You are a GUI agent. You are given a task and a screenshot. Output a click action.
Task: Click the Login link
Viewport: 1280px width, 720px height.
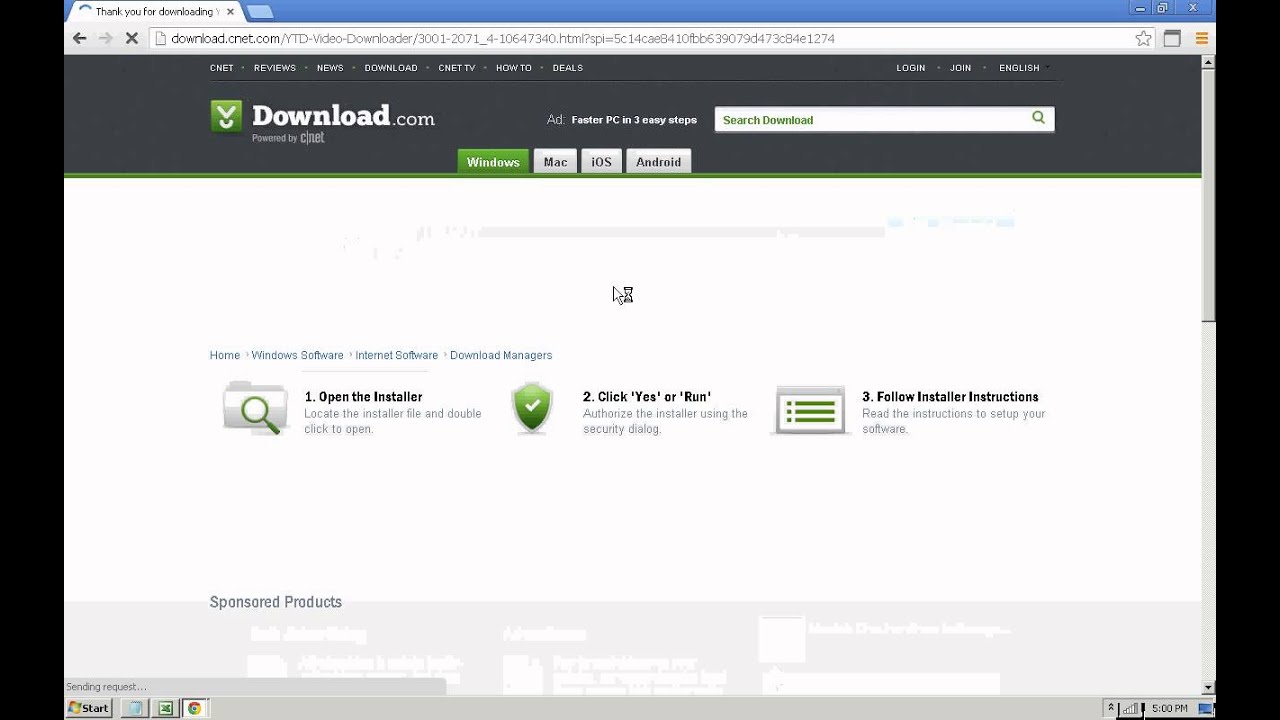(x=911, y=68)
